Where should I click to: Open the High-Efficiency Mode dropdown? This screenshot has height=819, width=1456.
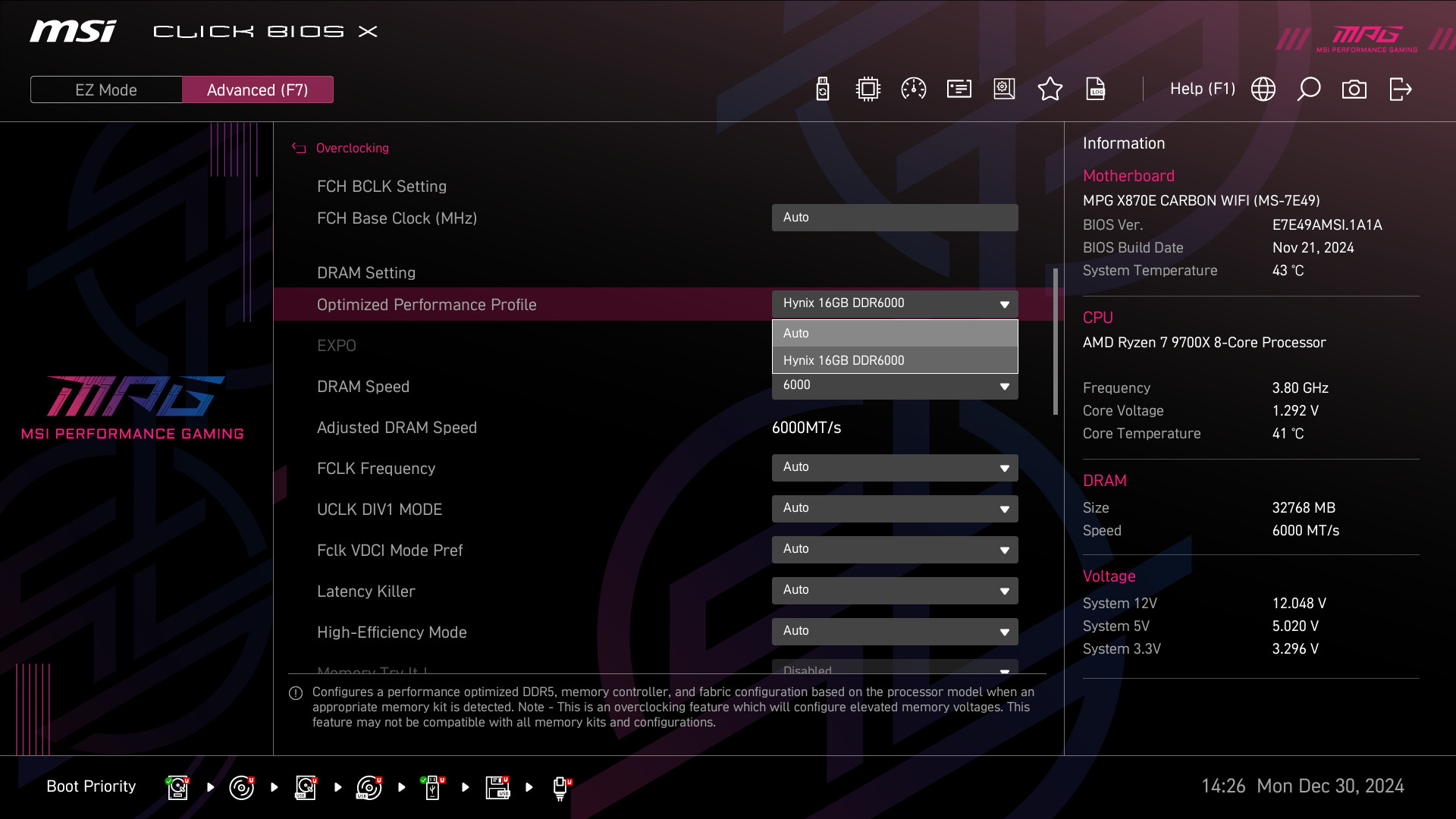895,632
